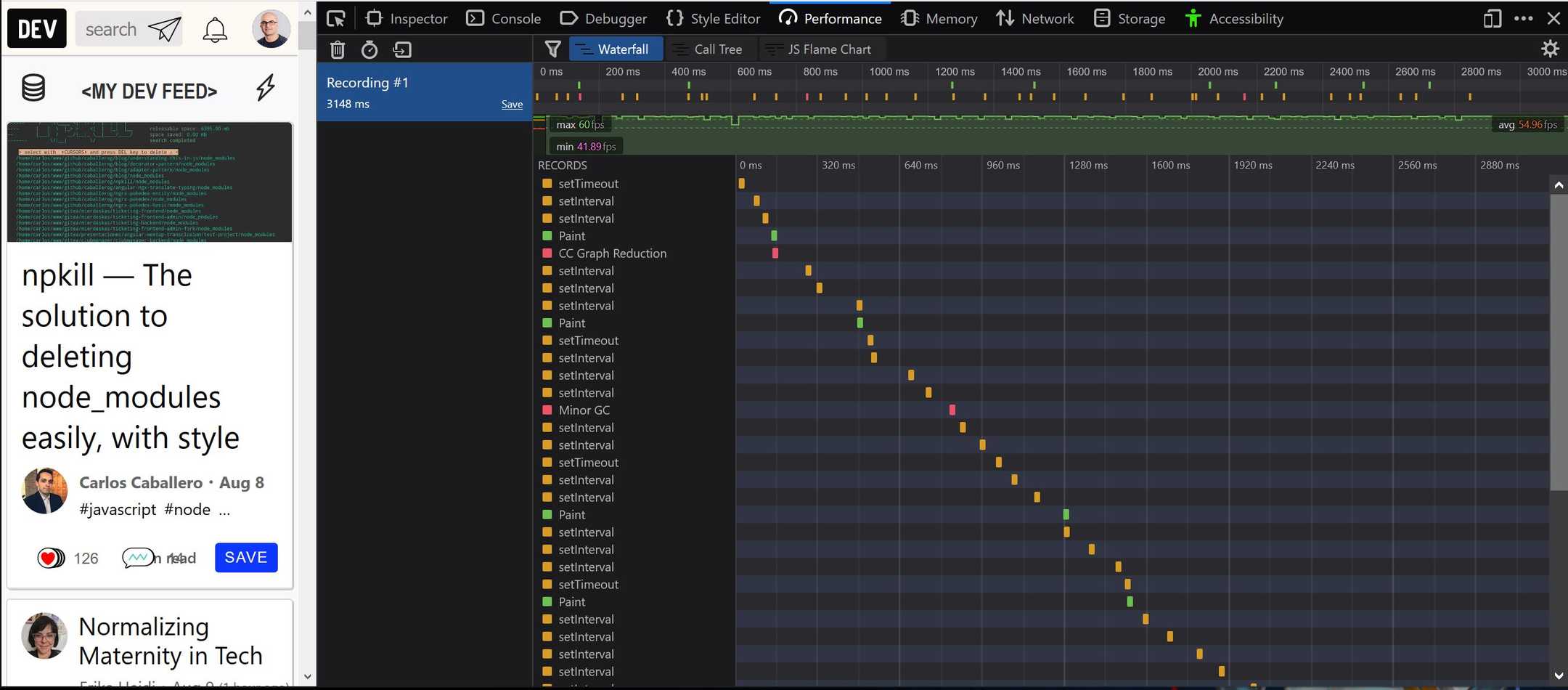The height and width of the screenshot is (690, 1568).
Task: Open the Memory panel tab
Action: pos(939,18)
